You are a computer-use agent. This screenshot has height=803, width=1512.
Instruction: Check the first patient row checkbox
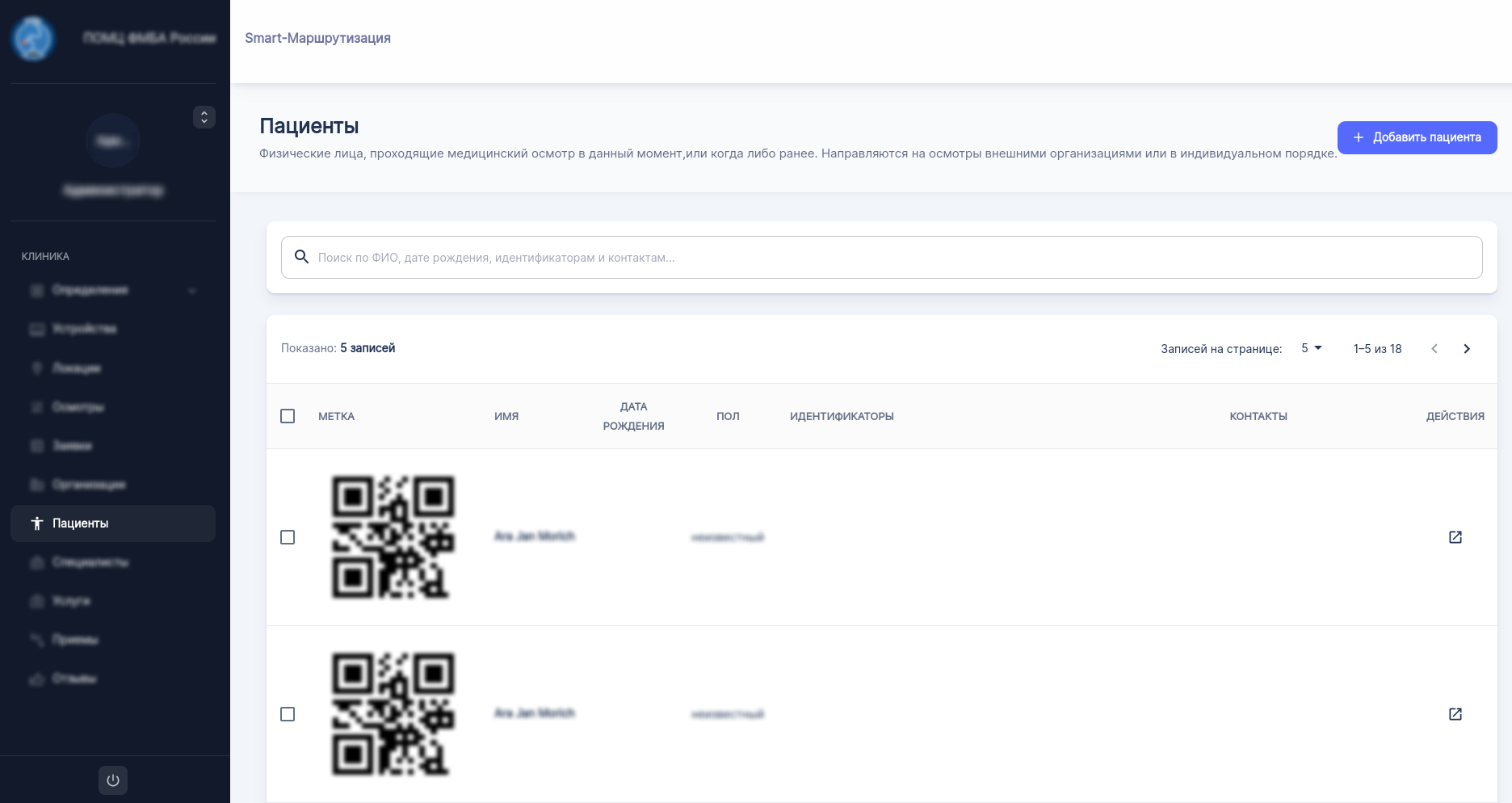point(288,536)
